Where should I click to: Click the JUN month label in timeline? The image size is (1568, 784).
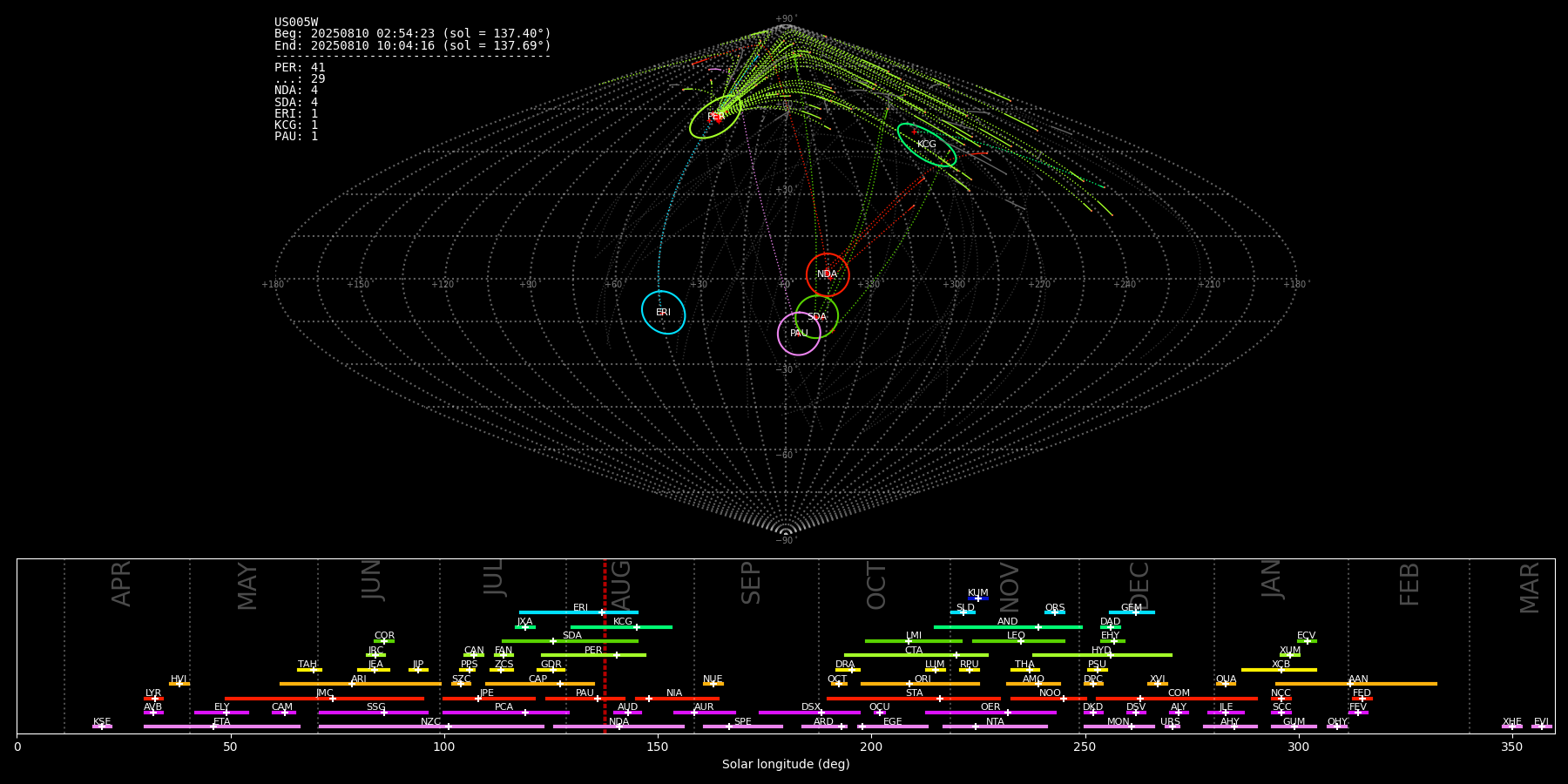click(x=372, y=580)
